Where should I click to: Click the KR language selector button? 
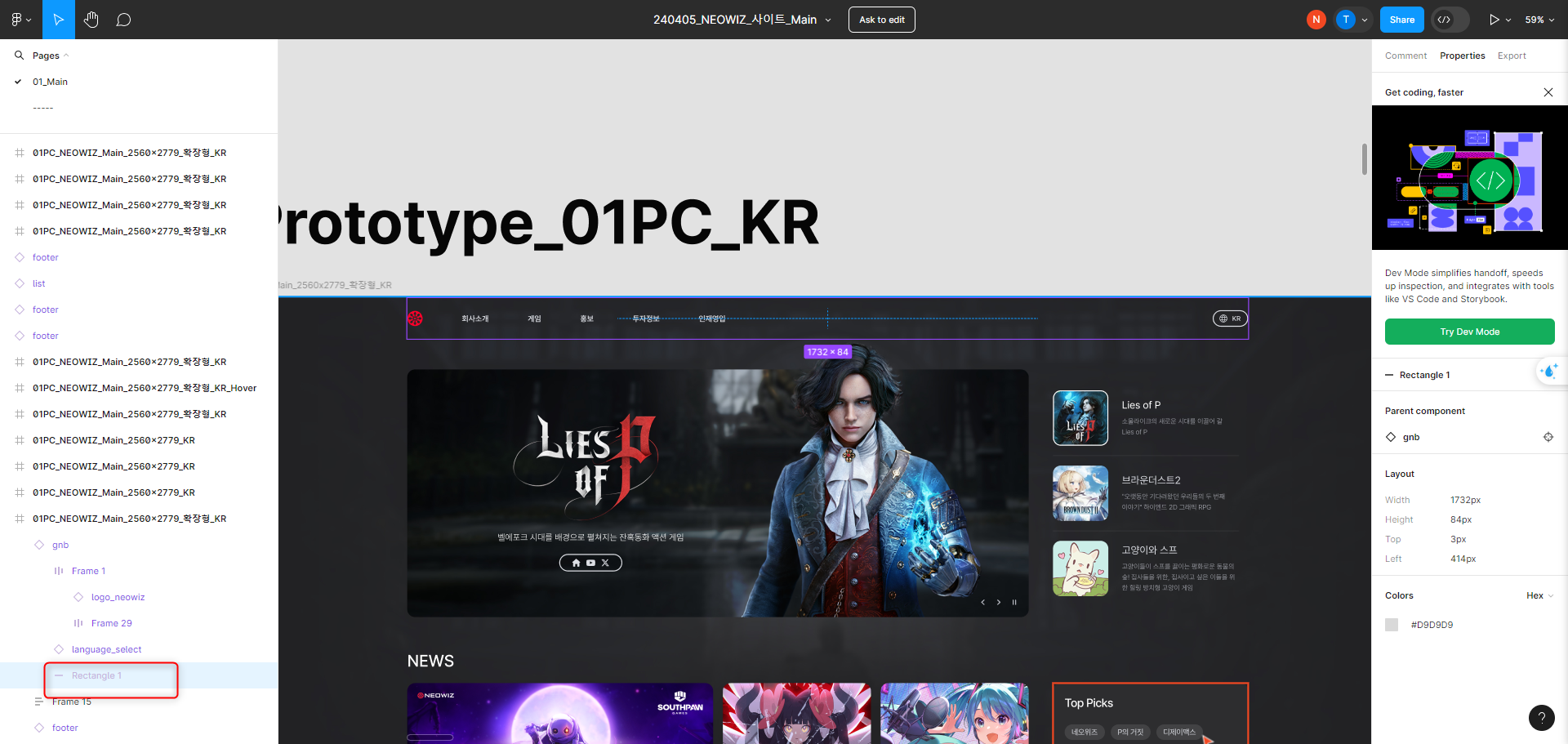[x=1230, y=319]
